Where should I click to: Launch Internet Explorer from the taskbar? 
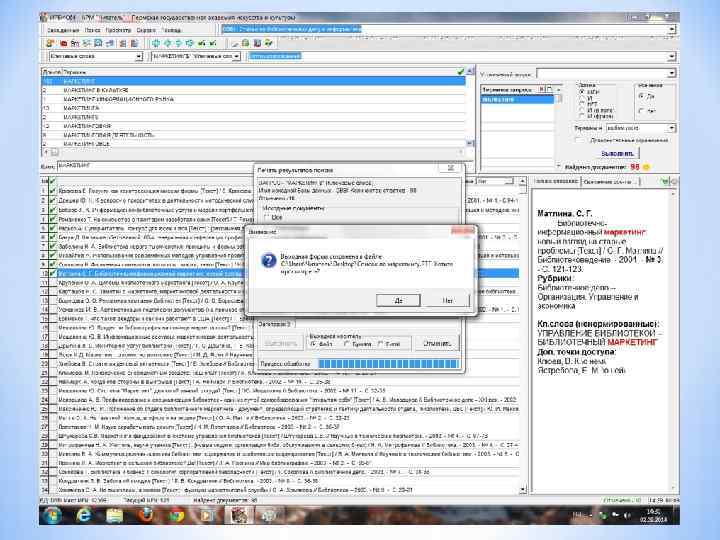point(84,515)
